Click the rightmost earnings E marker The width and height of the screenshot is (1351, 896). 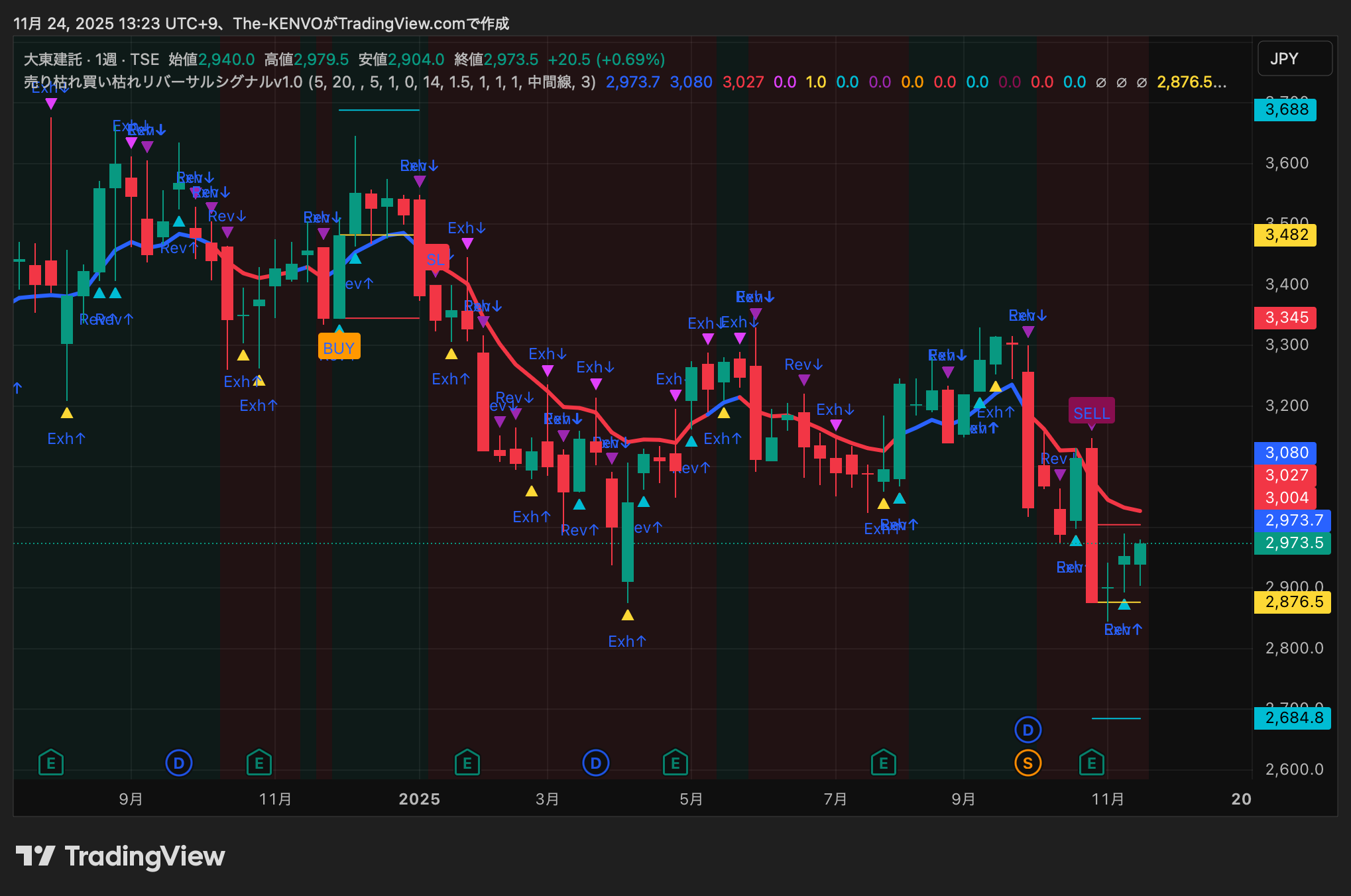click(x=1091, y=763)
